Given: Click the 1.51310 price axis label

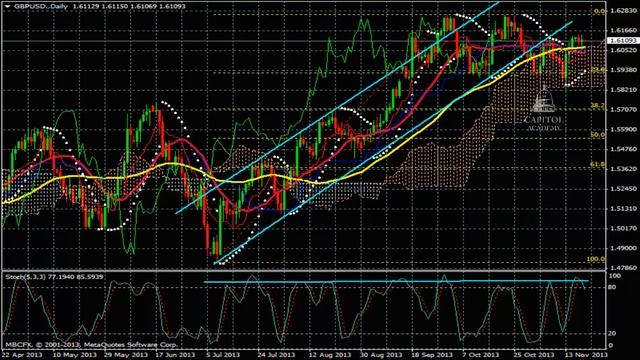Looking at the screenshot, I should point(623,209).
